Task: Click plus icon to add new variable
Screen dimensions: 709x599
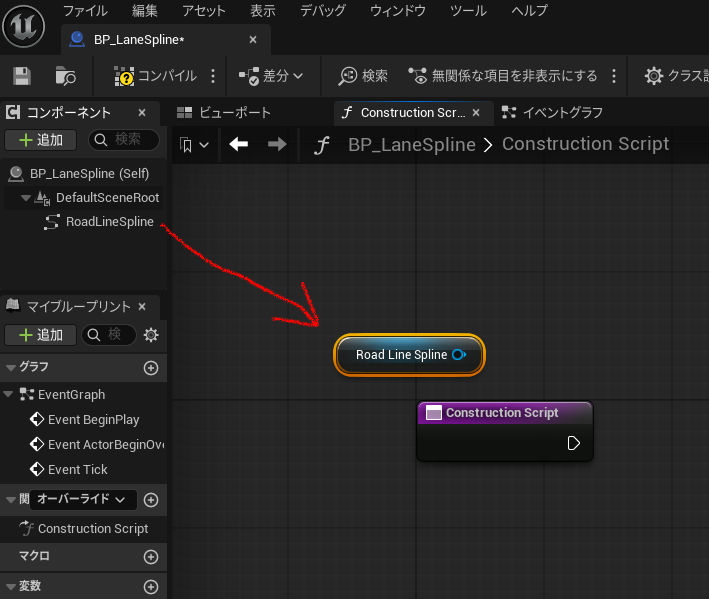Action: pos(151,587)
